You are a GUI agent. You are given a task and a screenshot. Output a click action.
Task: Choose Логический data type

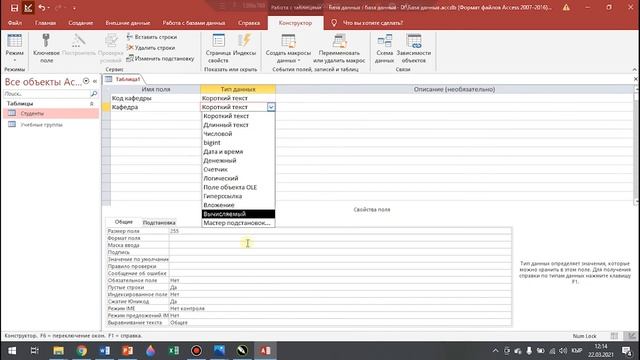pyautogui.click(x=238, y=178)
